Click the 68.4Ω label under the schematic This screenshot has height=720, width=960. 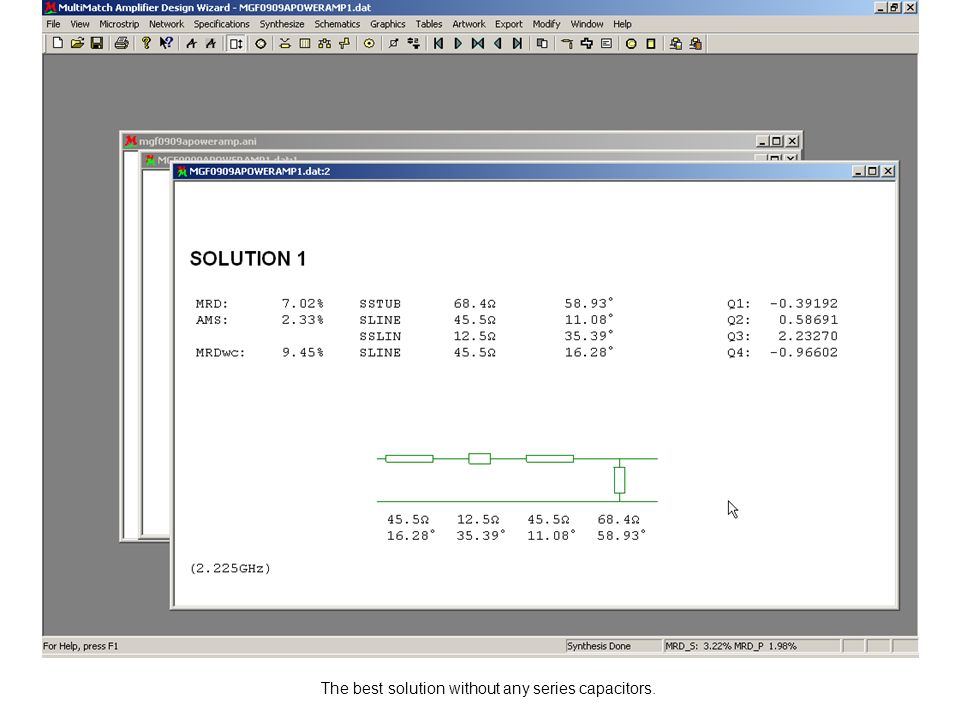[x=618, y=520]
